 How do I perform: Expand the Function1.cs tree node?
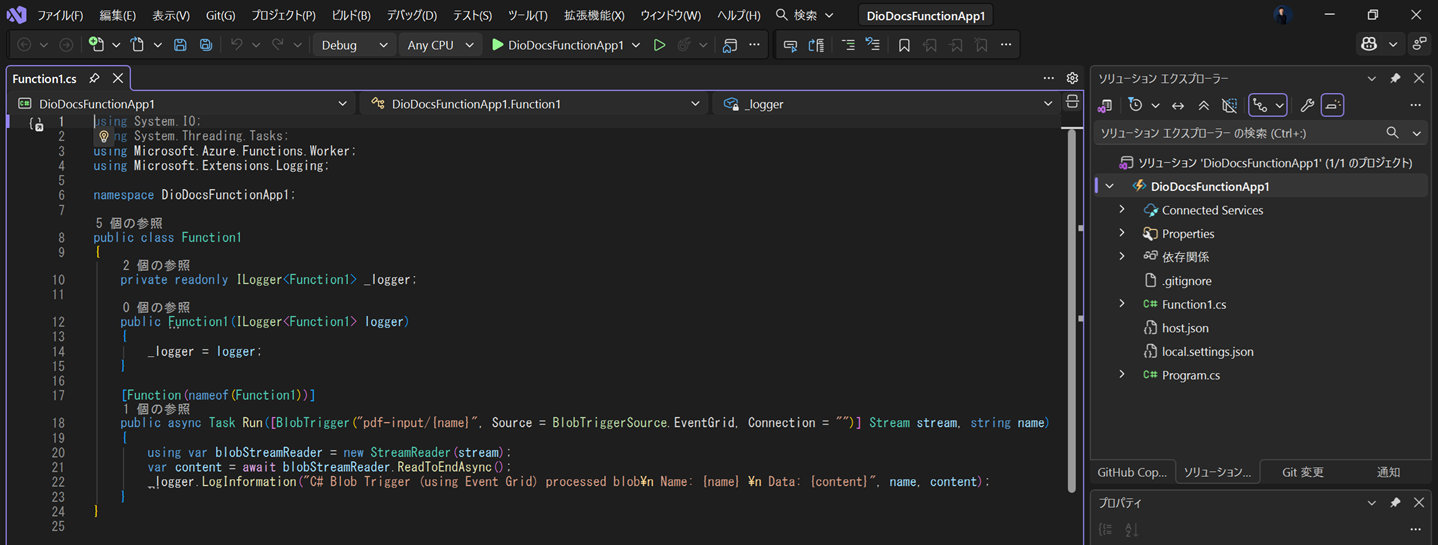pyautogui.click(x=1122, y=304)
